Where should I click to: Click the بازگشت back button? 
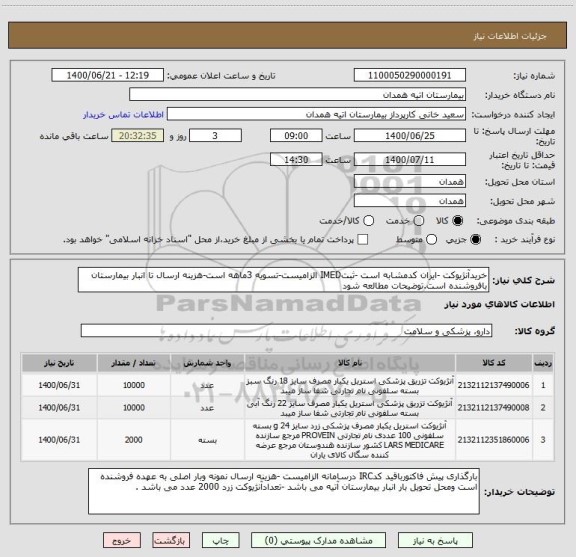coord(171,540)
